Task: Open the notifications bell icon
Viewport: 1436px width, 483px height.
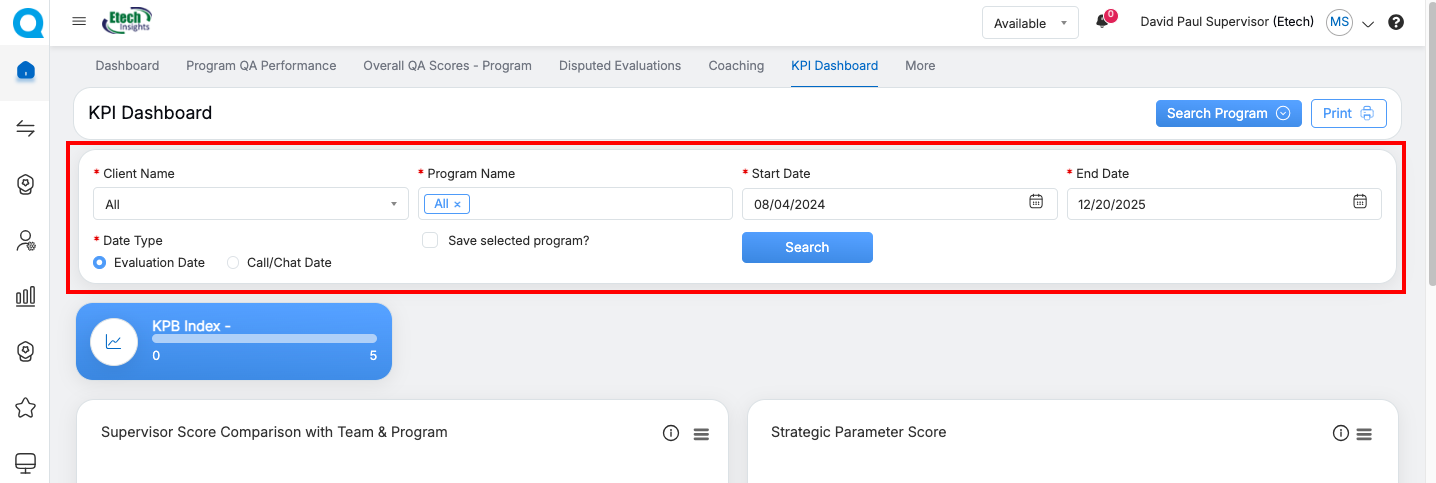Action: pyautogui.click(x=1102, y=22)
